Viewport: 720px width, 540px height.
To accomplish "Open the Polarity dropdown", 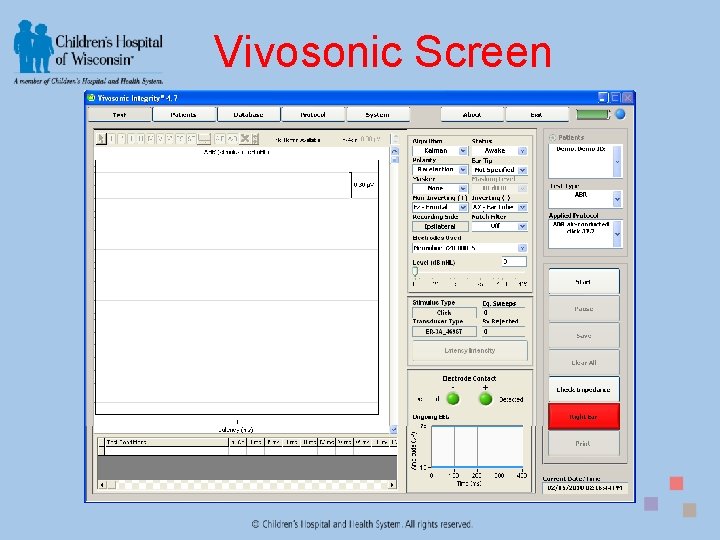I will (463, 169).
